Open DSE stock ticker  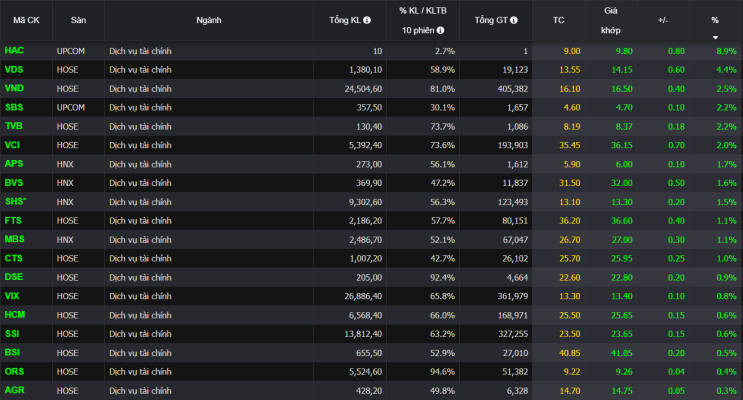(14, 277)
